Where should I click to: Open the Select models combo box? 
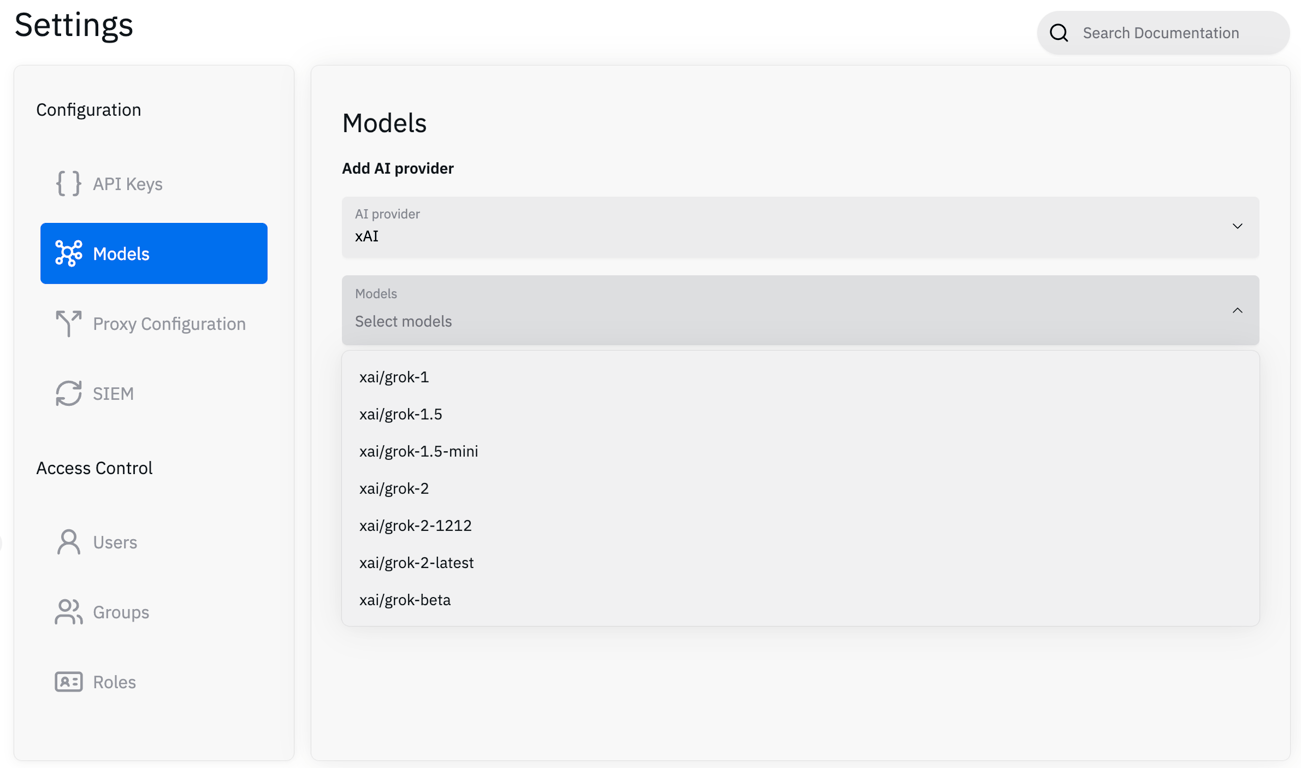click(780, 320)
